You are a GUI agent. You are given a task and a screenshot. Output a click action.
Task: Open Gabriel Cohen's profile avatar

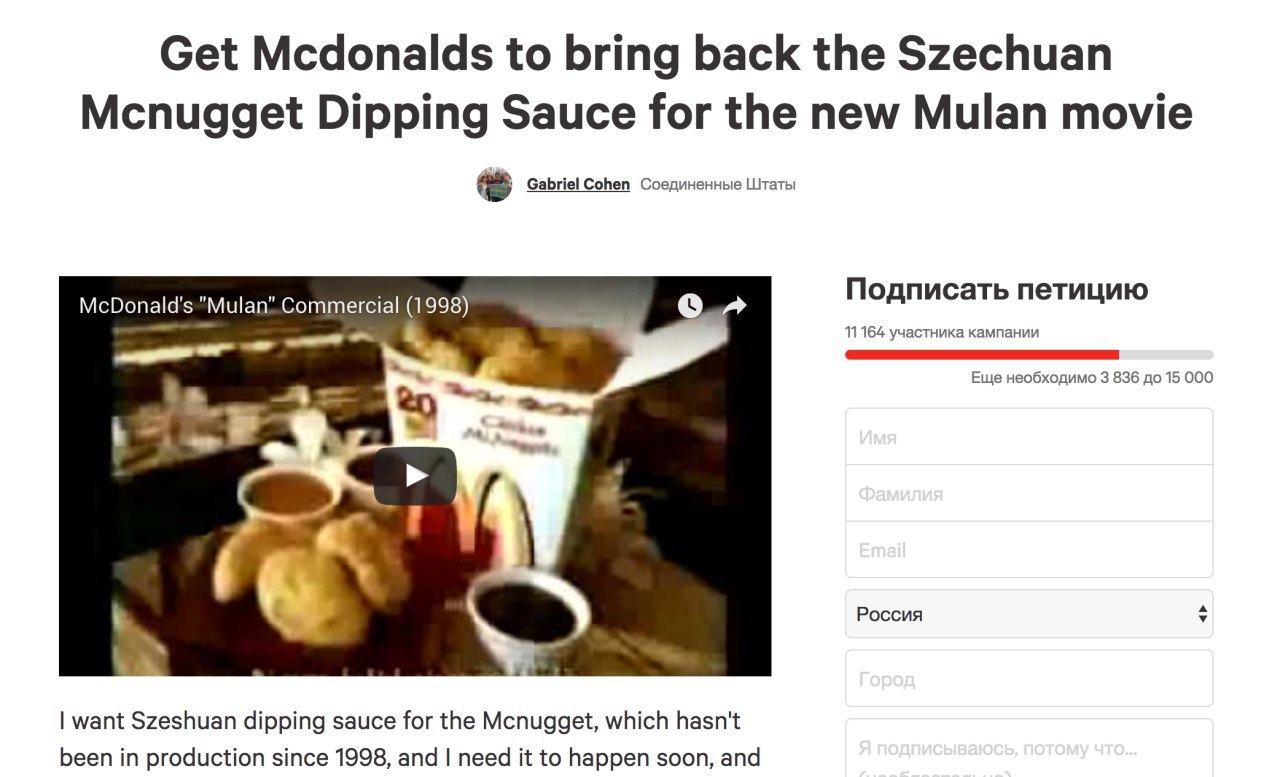[494, 184]
